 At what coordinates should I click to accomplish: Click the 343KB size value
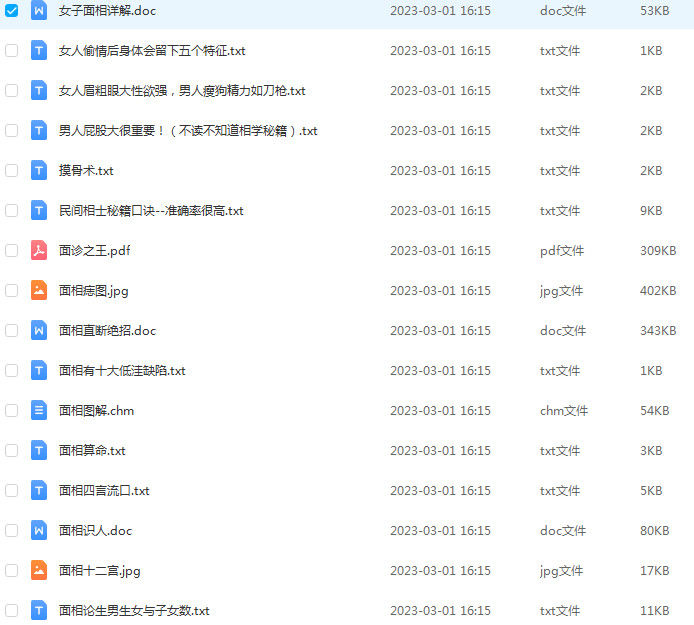coord(658,331)
